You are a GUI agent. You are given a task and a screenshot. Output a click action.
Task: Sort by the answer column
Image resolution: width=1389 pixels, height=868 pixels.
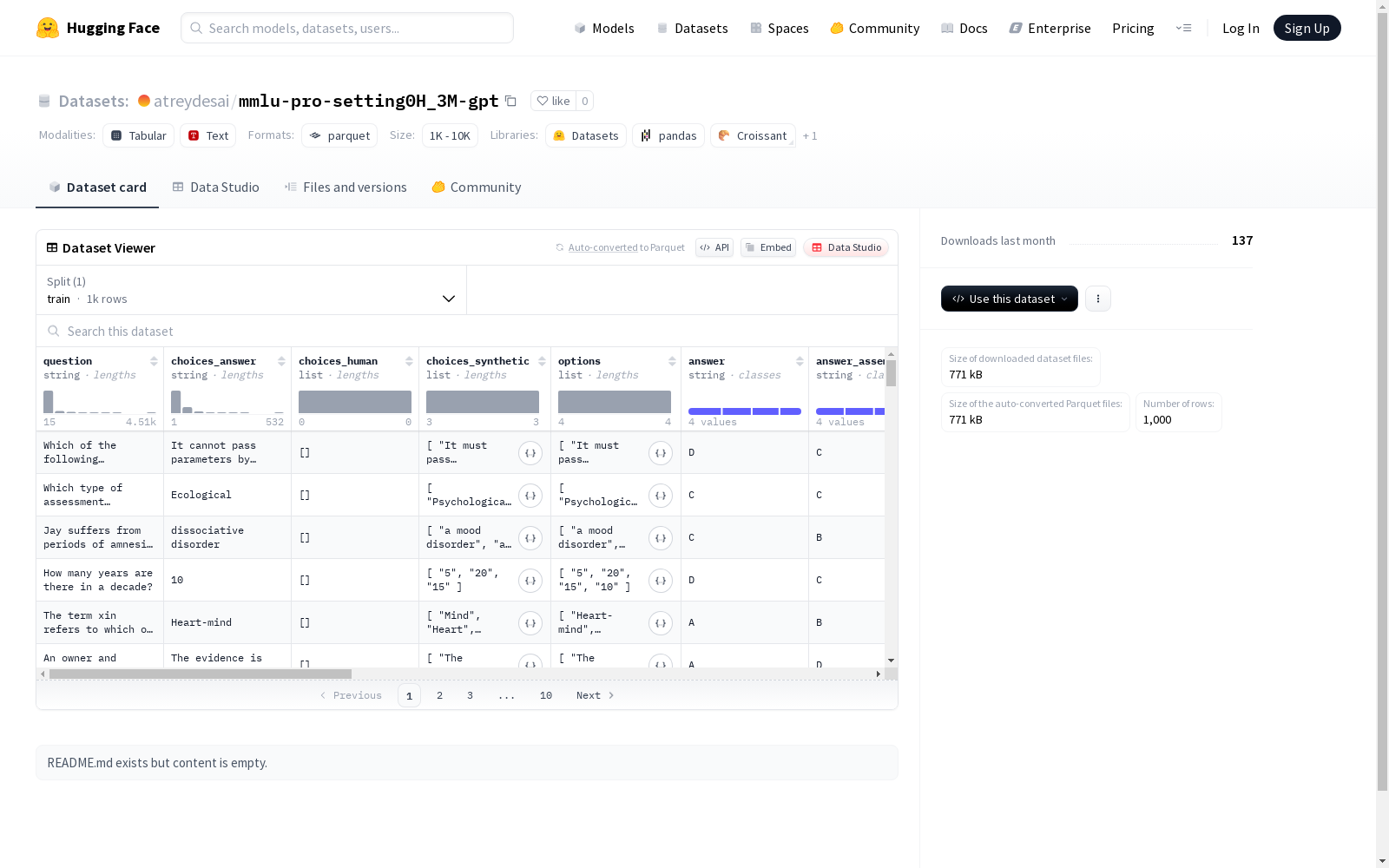pyautogui.click(x=800, y=361)
